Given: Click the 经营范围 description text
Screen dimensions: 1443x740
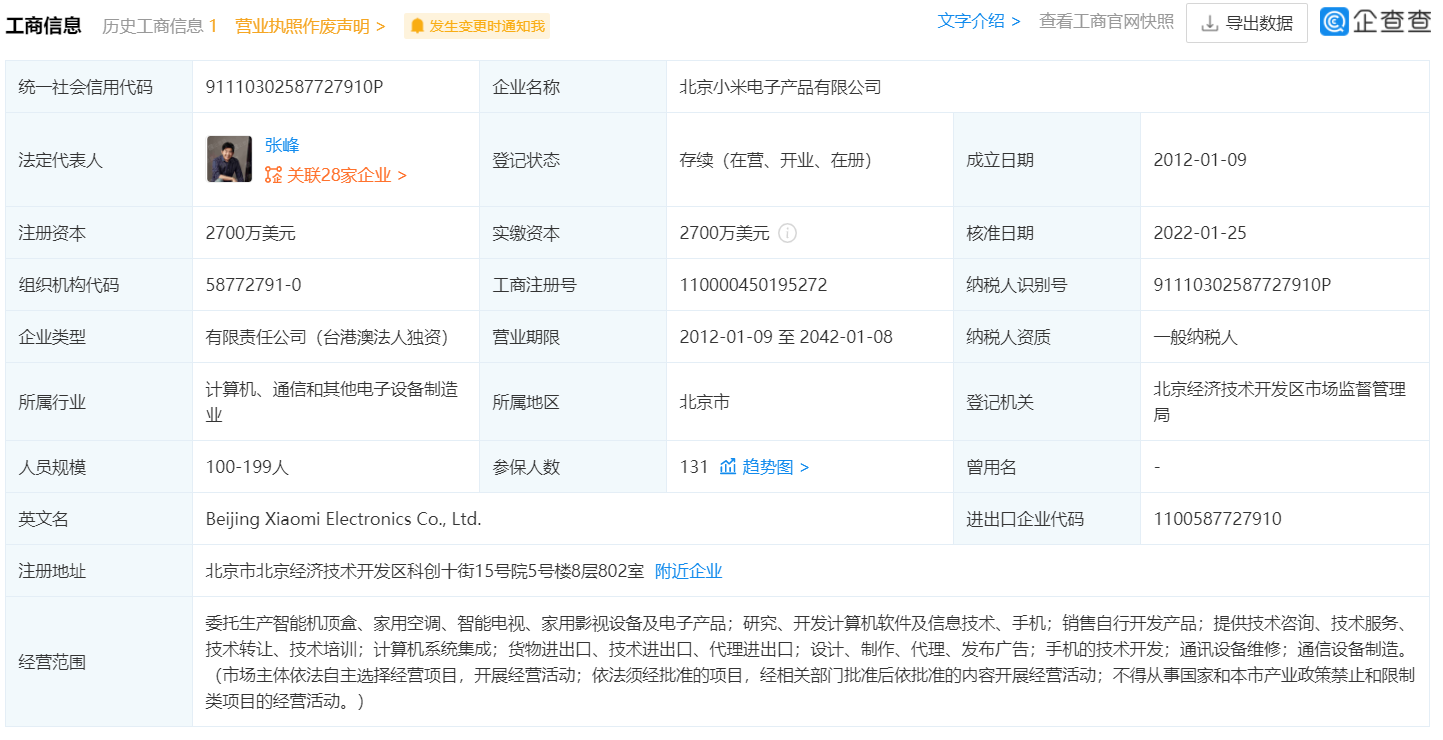Looking at the screenshot, I should [x=810, y=662].
